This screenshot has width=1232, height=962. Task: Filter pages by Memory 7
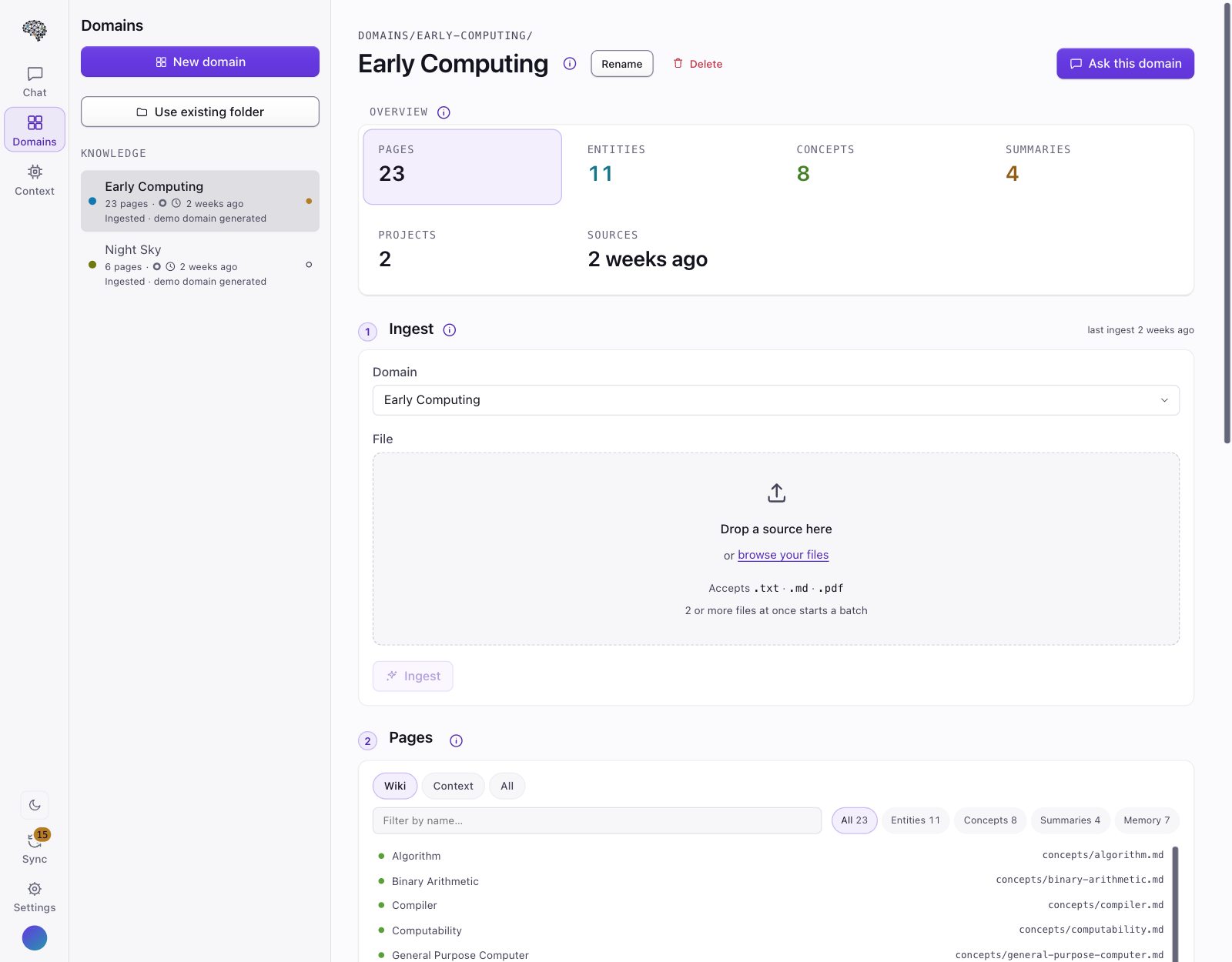click(x=1147, y=820)
